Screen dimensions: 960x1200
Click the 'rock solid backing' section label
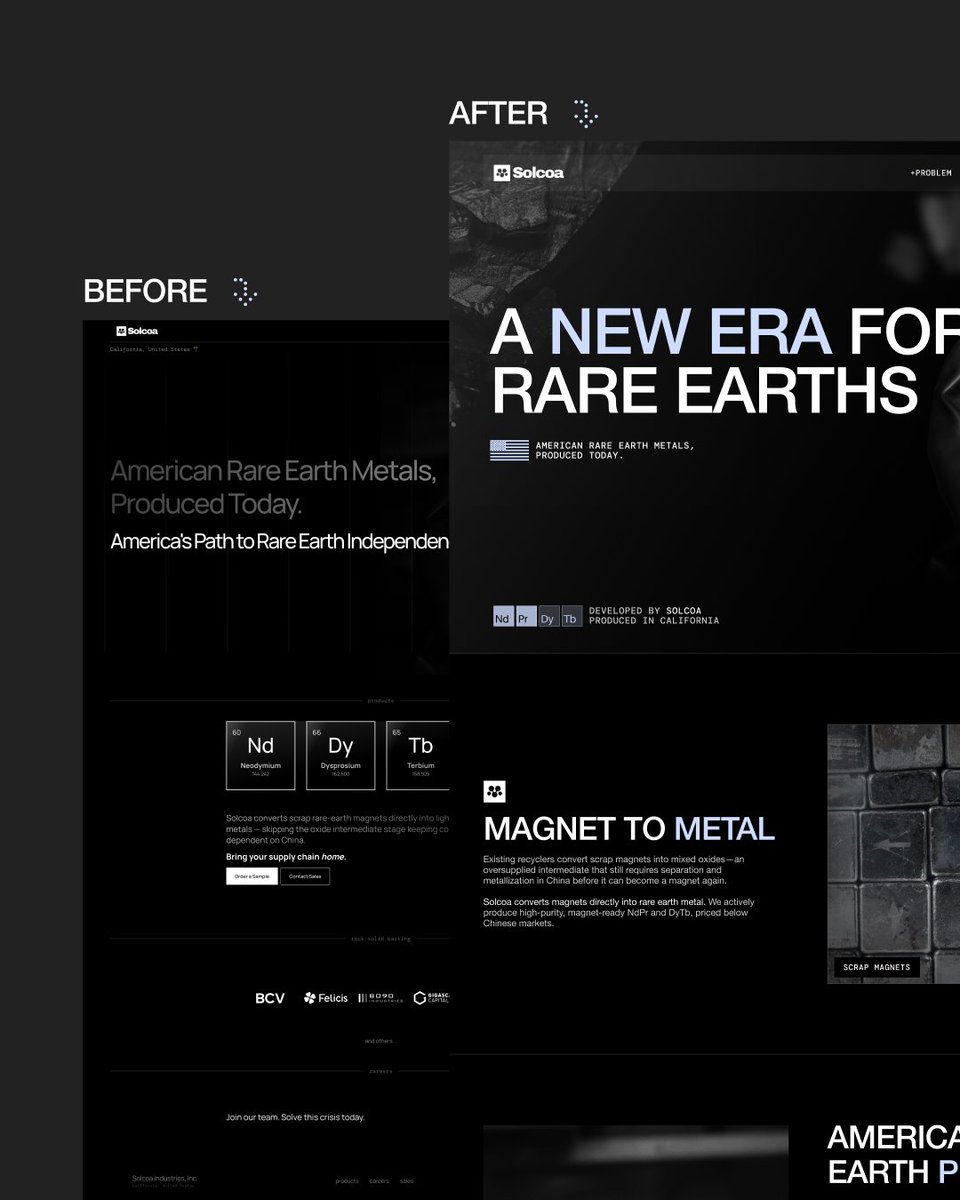[x=380, y=939]
